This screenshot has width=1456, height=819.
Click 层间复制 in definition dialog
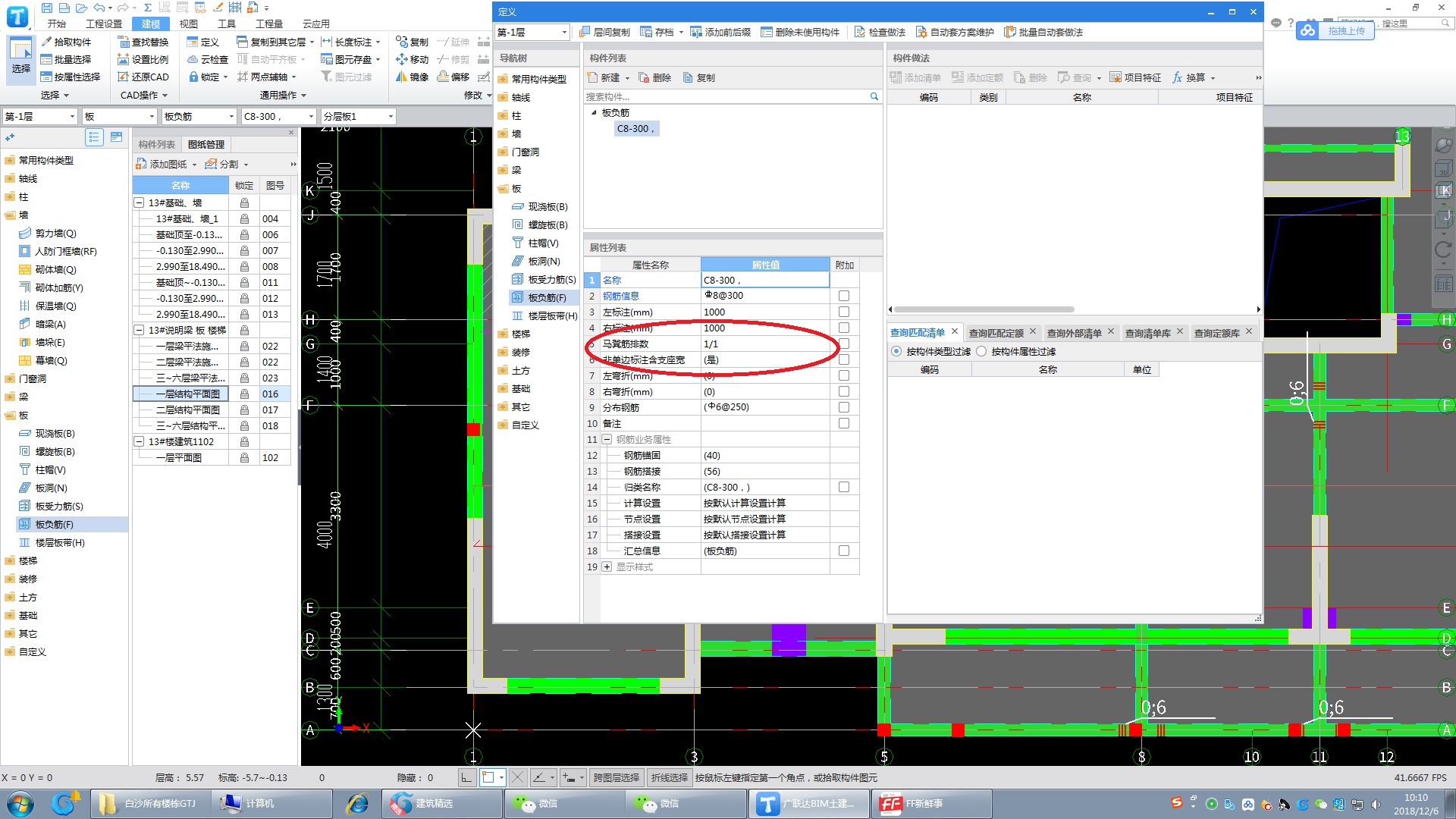coord(604,32)
